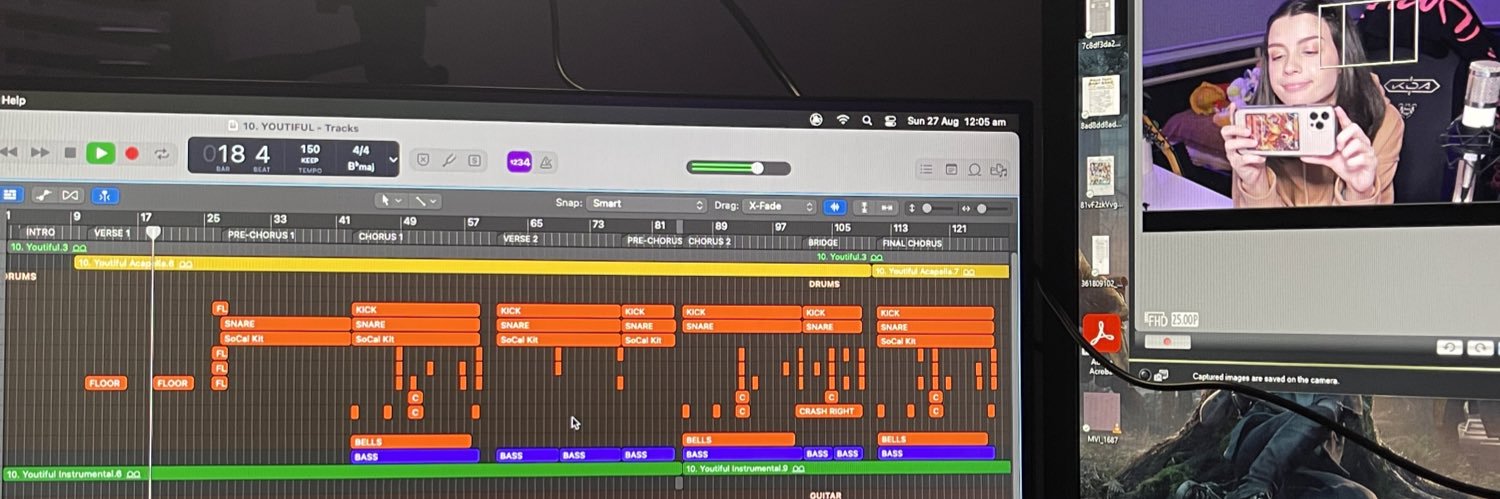The height and width of the screenshot is (499, 1500).
Task: Click the Wi-Fi menu bar icon
Action: coord(843,120)
